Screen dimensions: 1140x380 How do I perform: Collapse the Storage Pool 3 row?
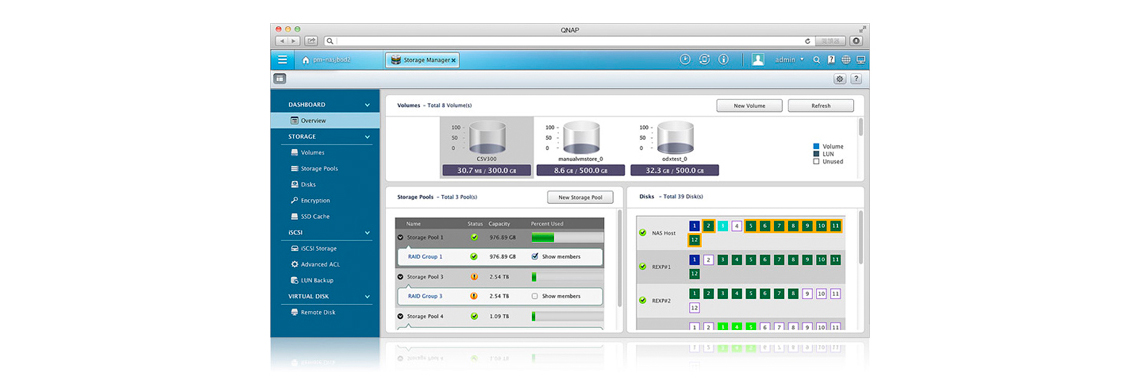tap(400, 277)
